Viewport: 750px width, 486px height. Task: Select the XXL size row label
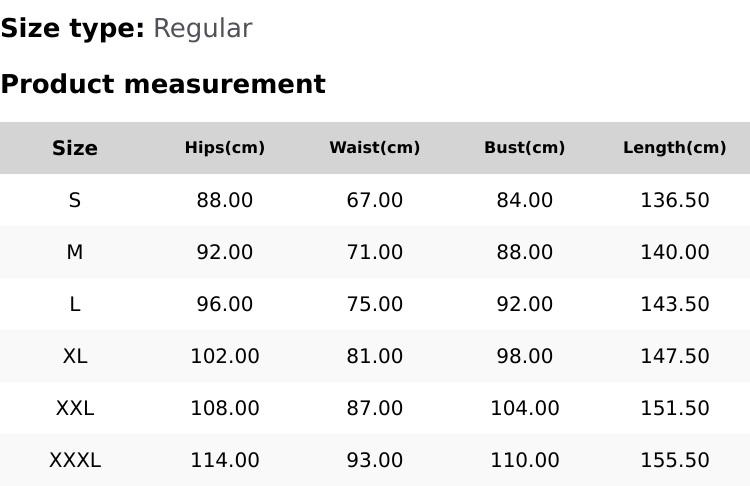[x=75, y=408]
